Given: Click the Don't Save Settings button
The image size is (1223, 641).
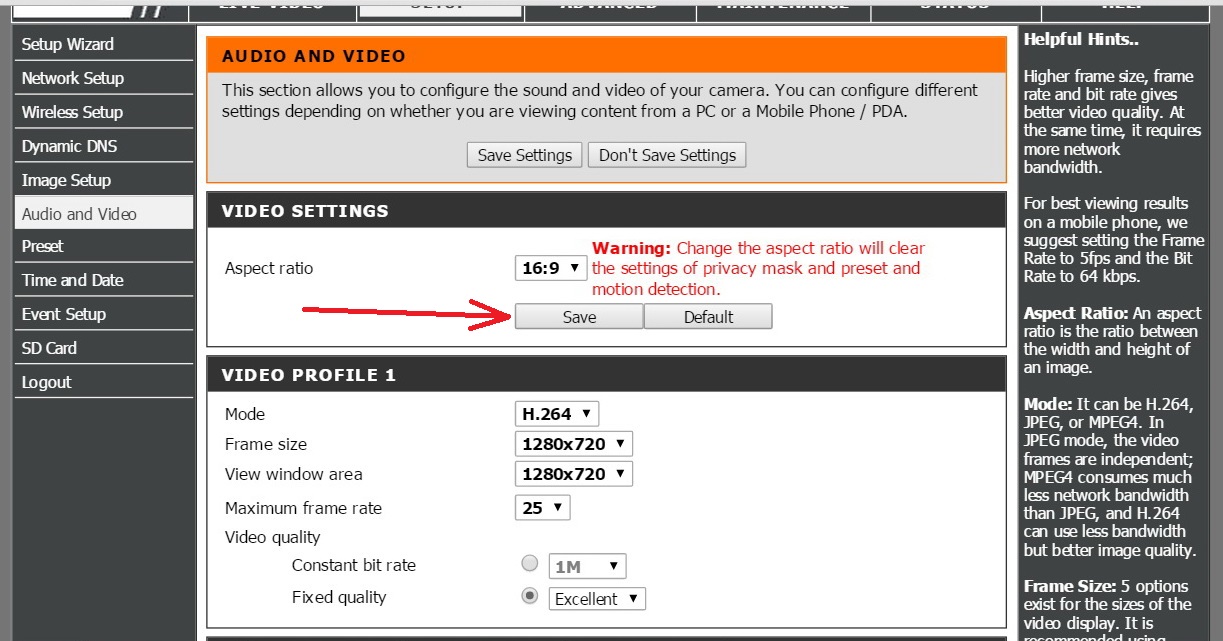Looking at the screenshot, I should pos(667,155).
